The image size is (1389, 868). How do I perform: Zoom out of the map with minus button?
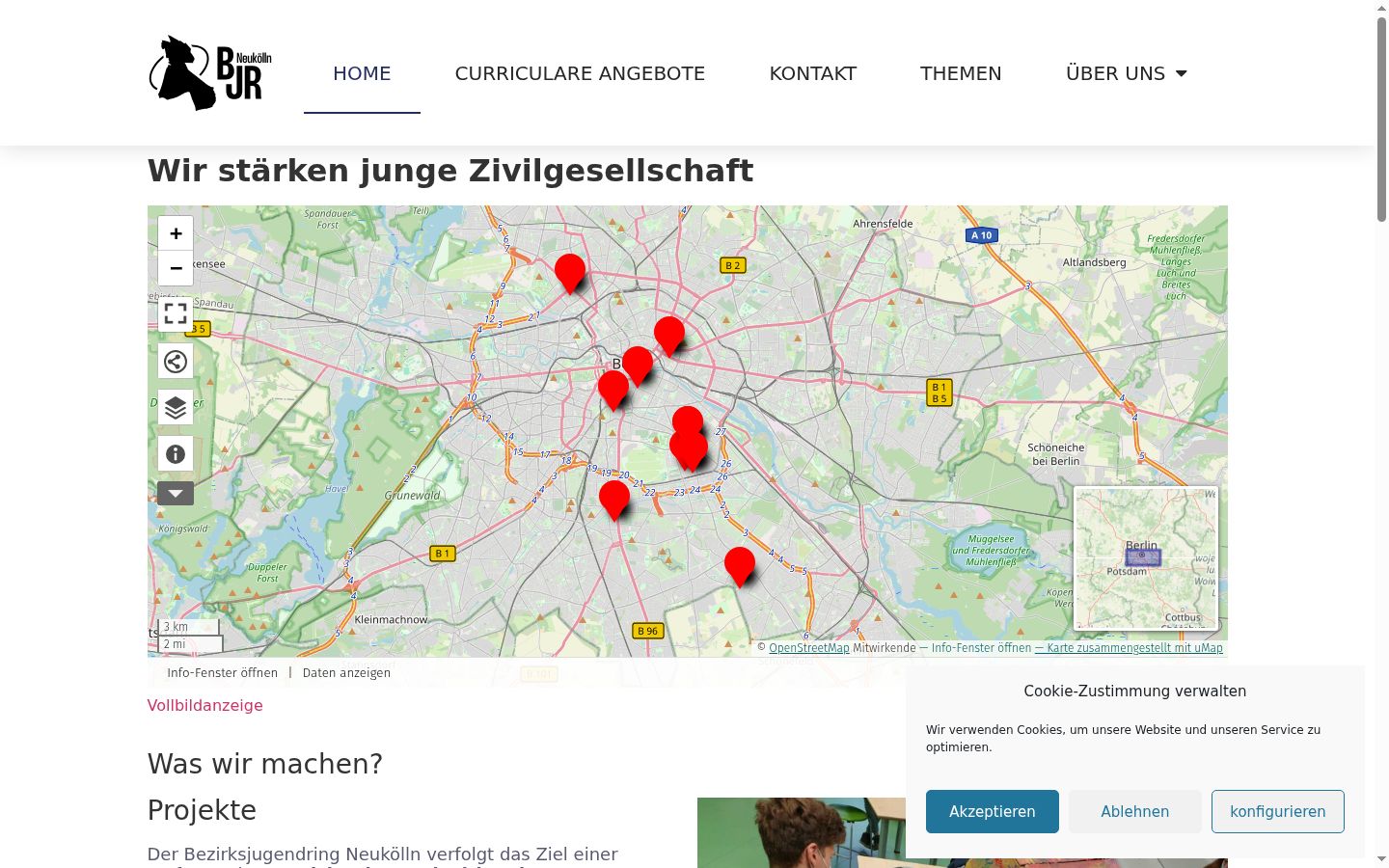176,268
